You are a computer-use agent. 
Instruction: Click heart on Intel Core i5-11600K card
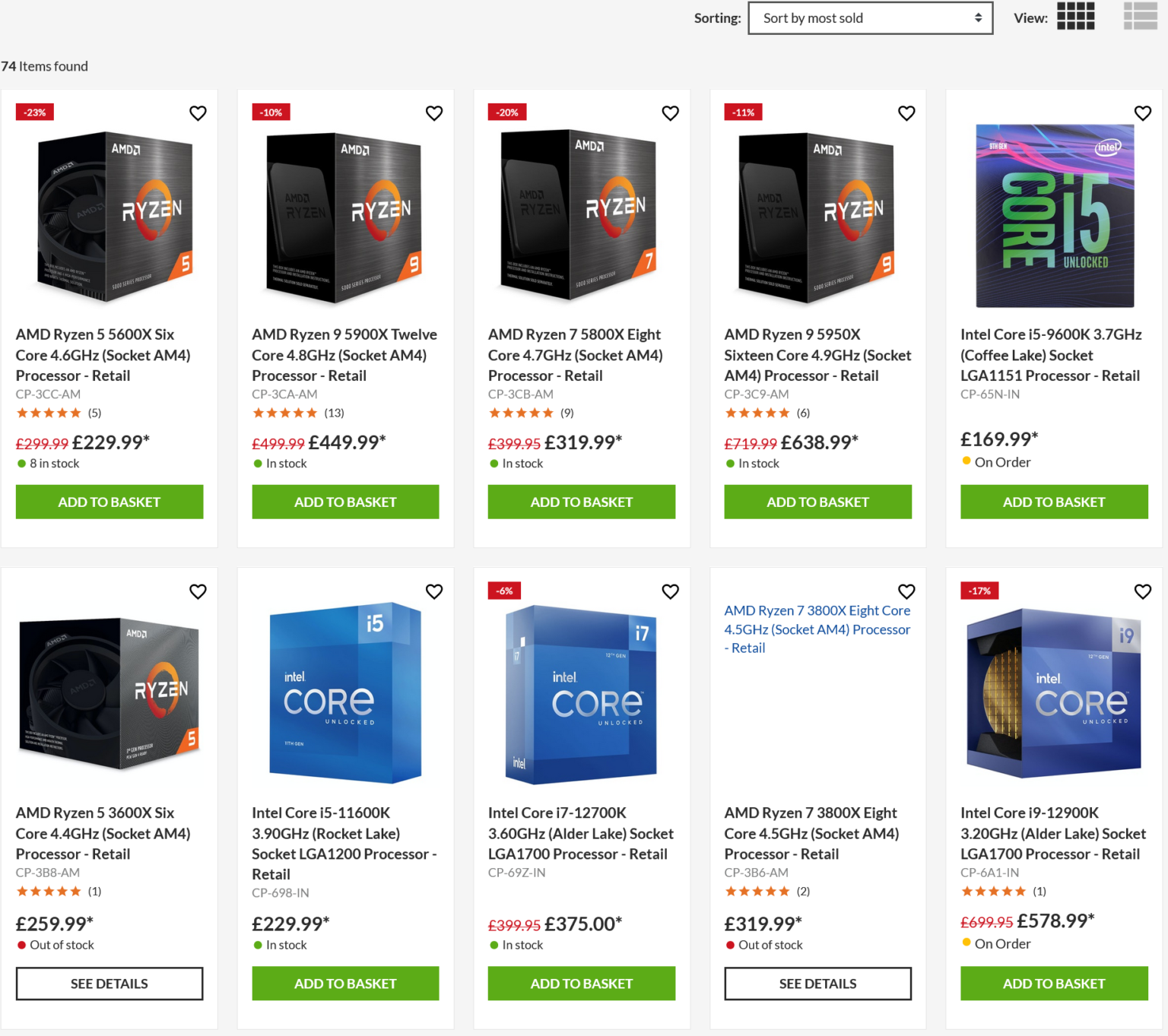[434, 591]
